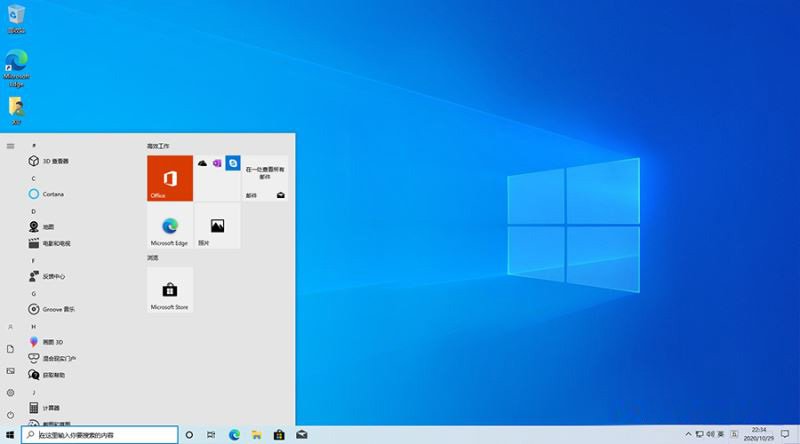Image resolution: width=800 pixels, height=444 pixels.
Task: Click the H letter header in app list
Action: tap(34, 327)
